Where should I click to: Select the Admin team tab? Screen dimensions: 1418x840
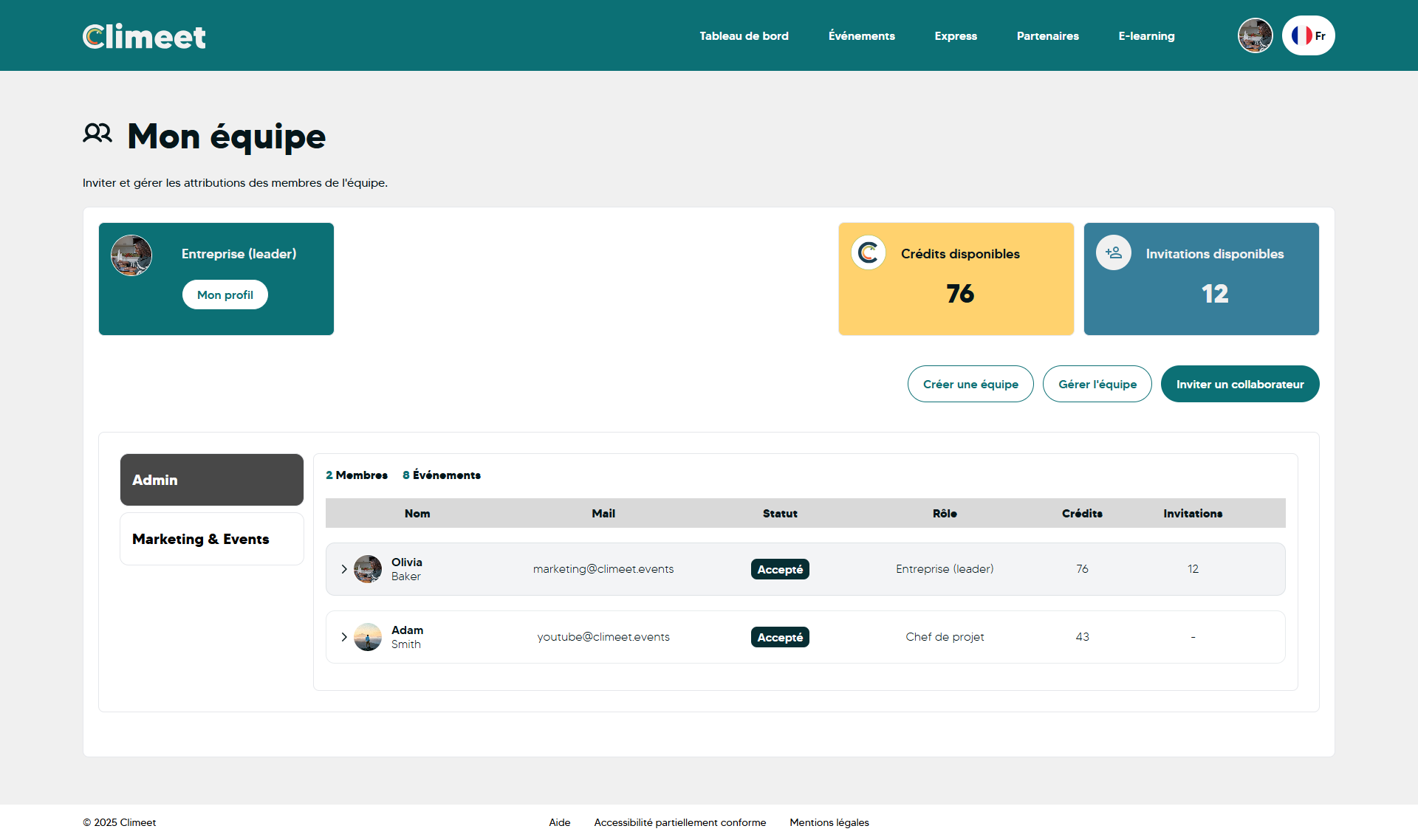[212, 480]
